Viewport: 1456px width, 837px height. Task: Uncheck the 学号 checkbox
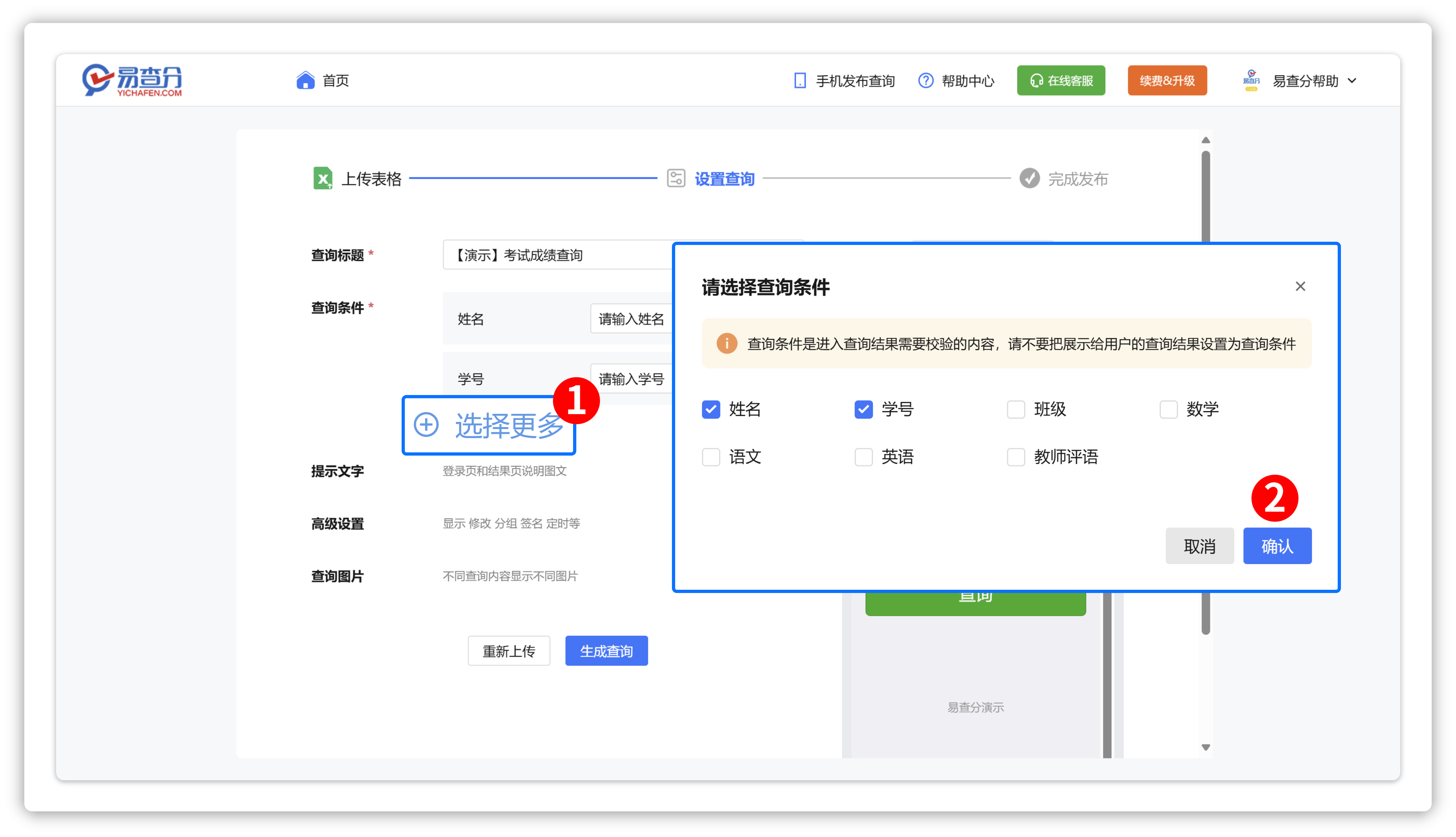point(863,409)
